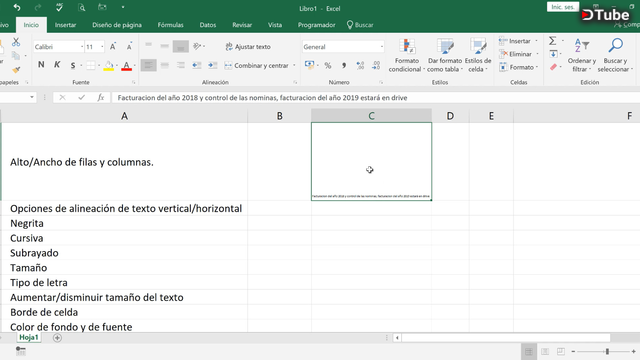Click the Clear eraser icon
640x360 pixels.
553,67
